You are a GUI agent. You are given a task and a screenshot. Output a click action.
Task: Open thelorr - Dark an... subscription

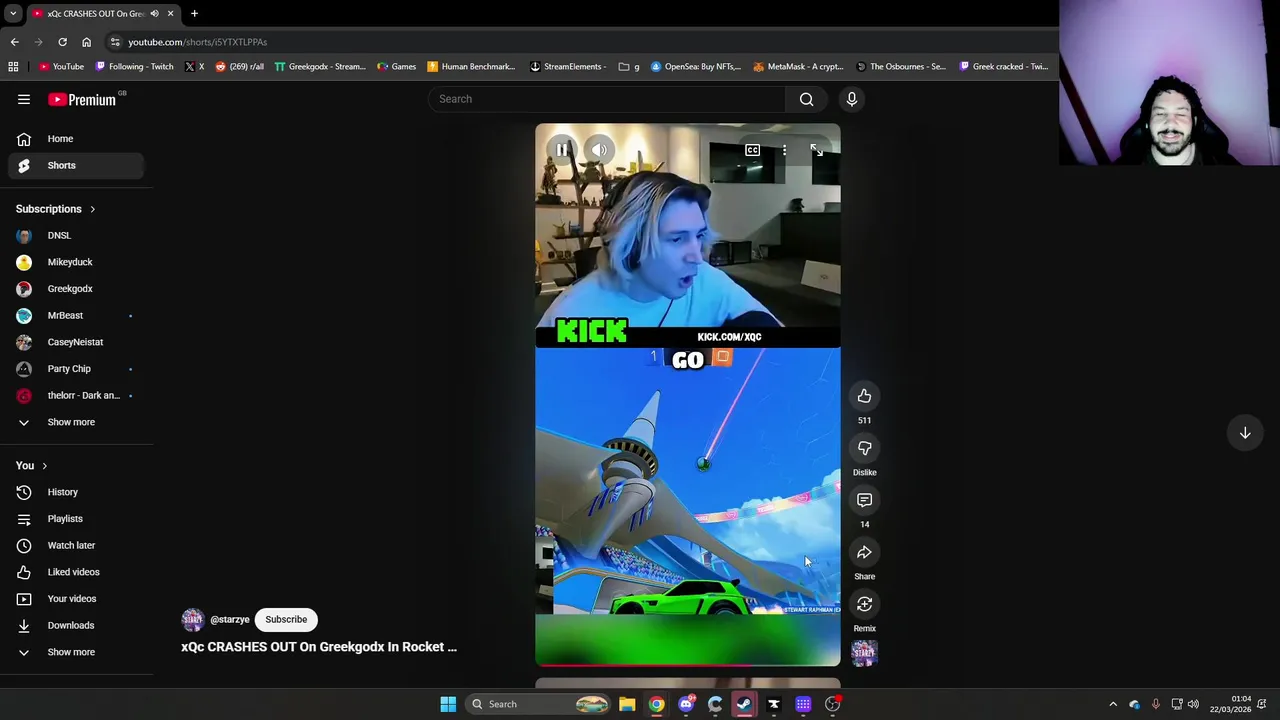(x=77, y=395)
